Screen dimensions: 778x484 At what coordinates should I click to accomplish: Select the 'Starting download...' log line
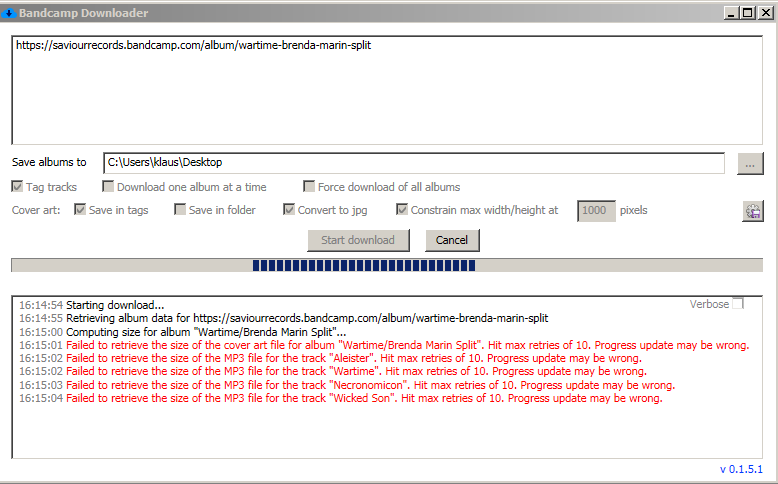coord(91,305)
